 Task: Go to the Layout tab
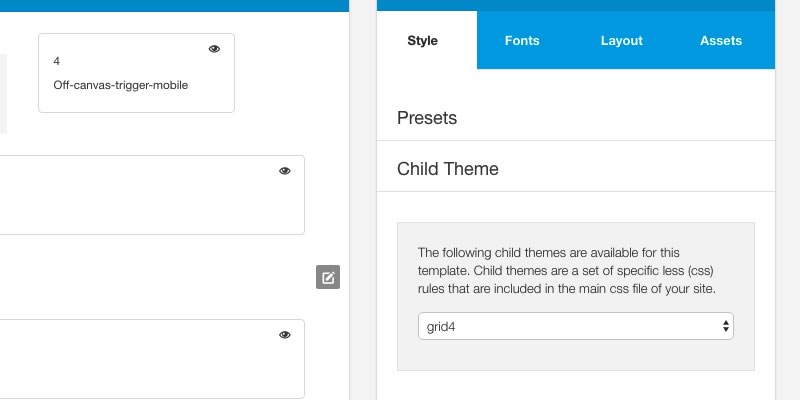(621, 41)
